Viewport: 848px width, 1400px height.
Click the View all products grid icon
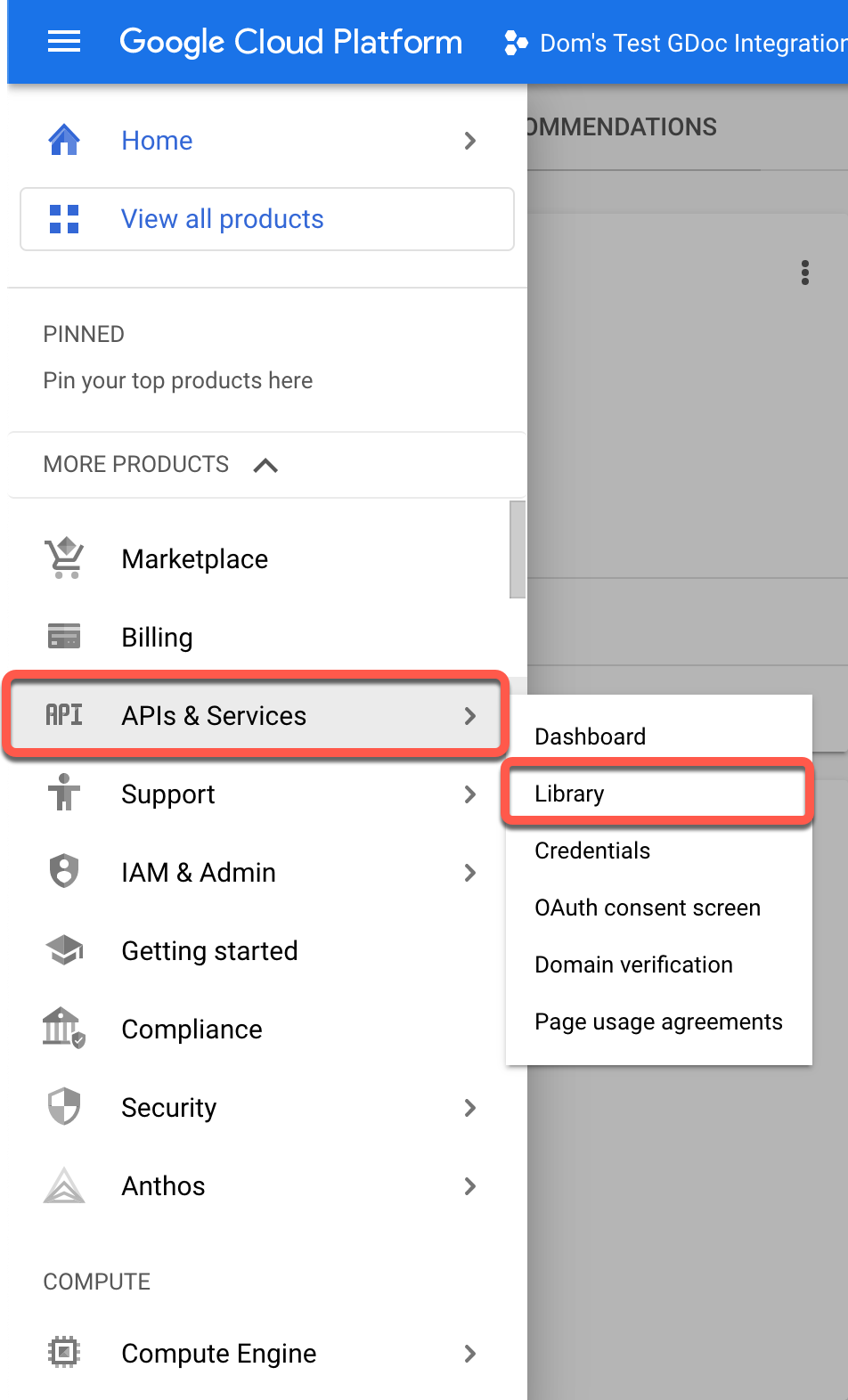(x=64, y=219)
